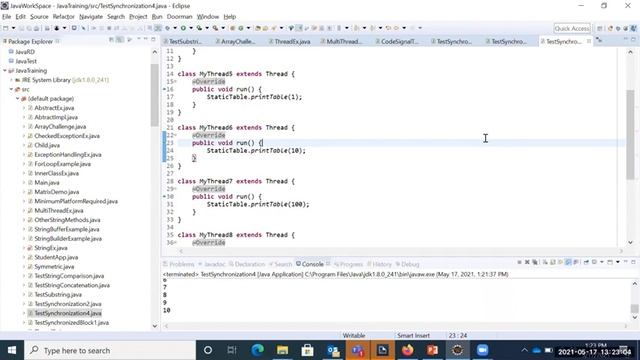Open the Navigate menu
Screen dimensions: 640x360
tap(91, 17)
